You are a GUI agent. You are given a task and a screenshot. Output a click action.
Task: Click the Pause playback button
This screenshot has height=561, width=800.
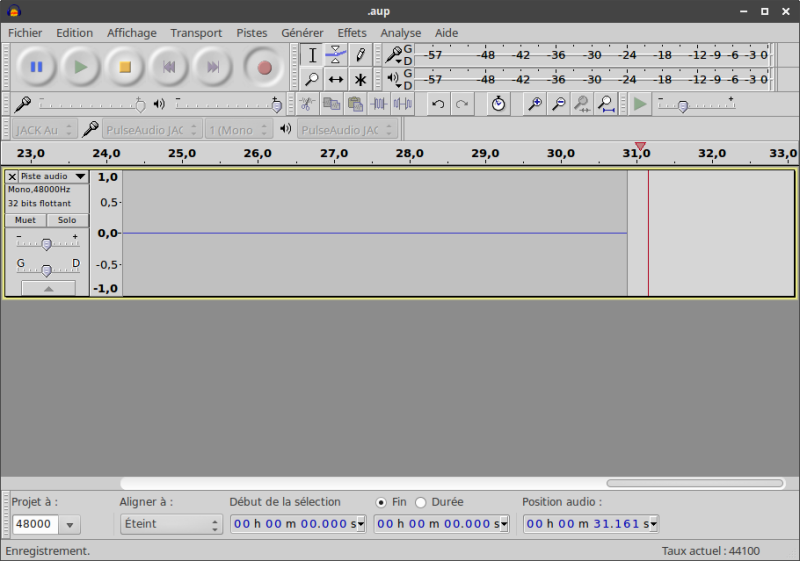(37, 67)
